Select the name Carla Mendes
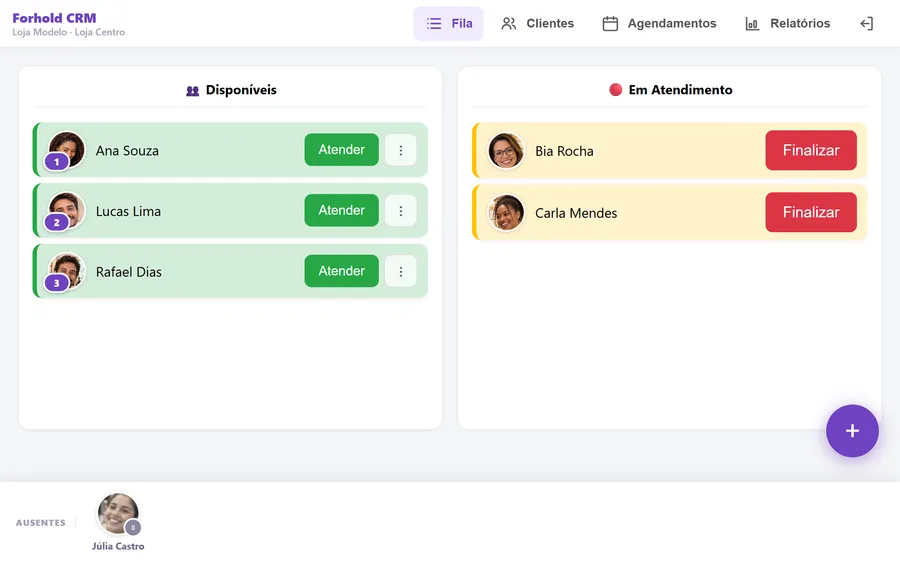This screenshot has height=563, width=900. [x=576, y=213]
